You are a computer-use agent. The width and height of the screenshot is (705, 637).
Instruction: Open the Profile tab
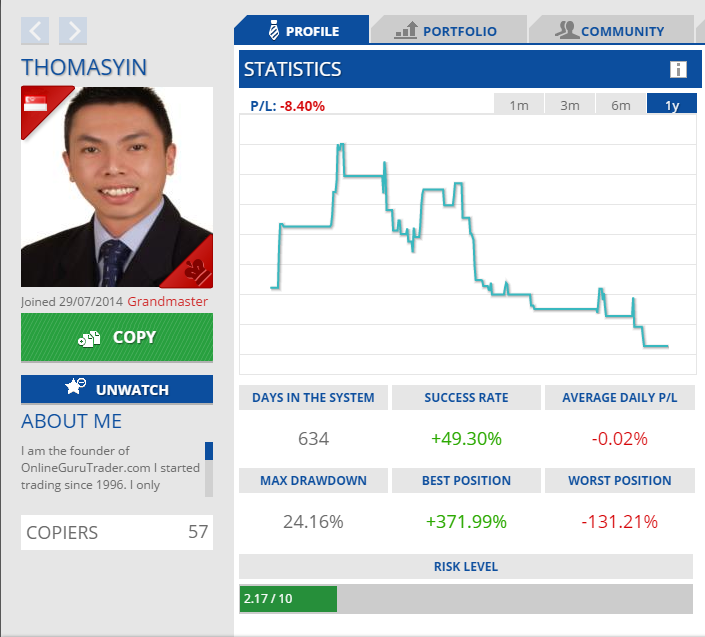click(302, 30)
